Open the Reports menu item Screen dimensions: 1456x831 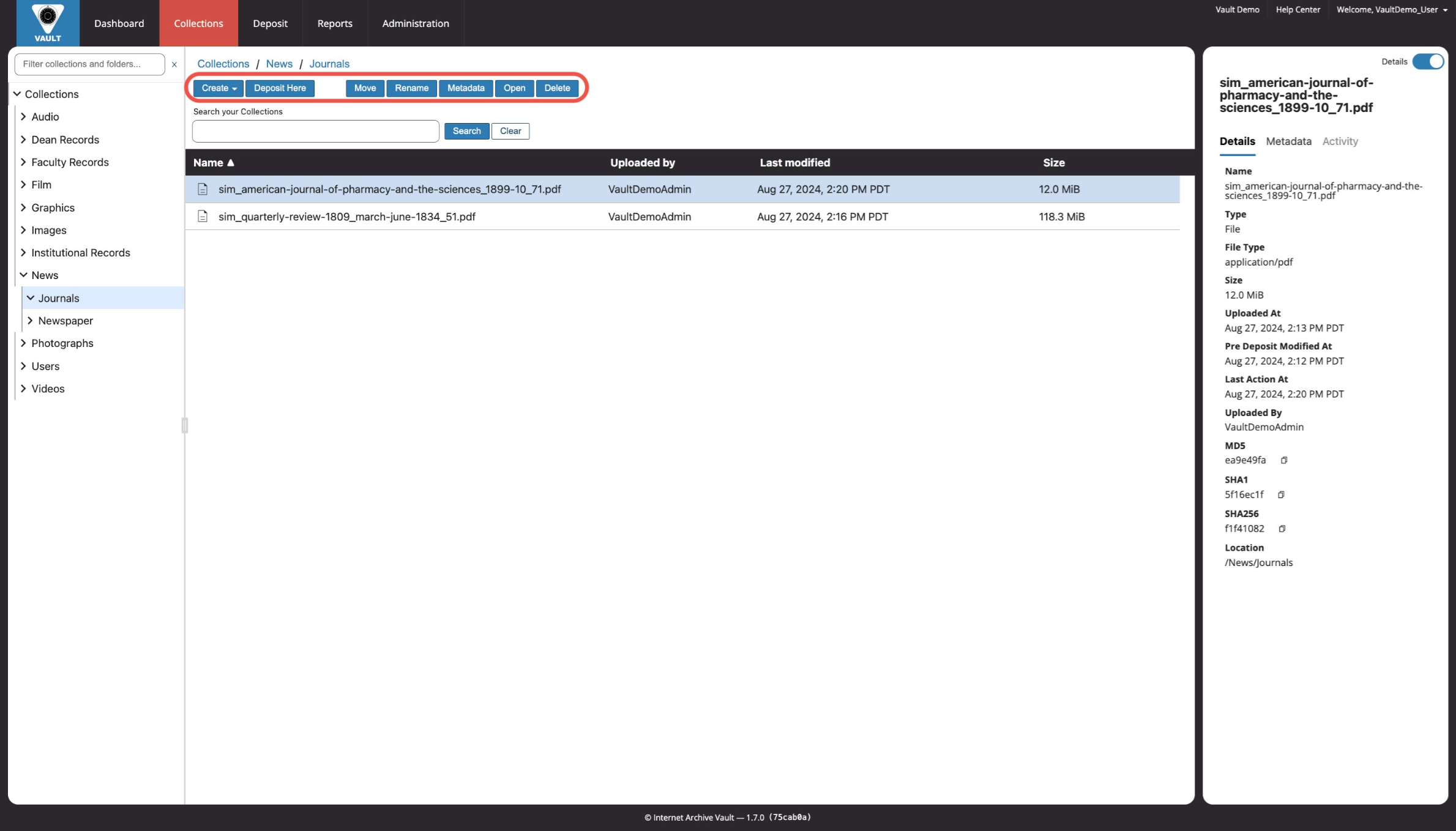(335, 23)
